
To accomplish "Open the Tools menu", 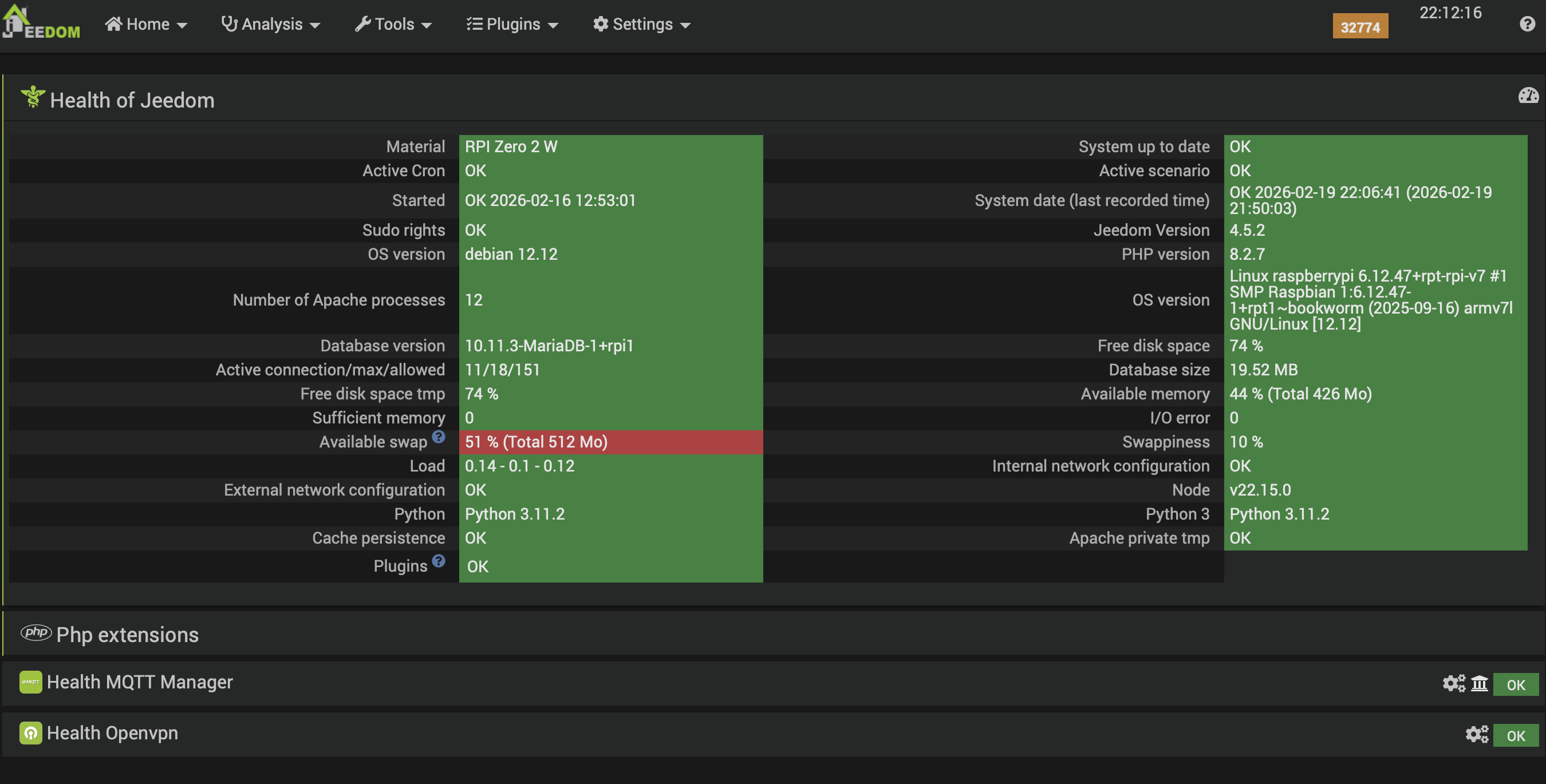I will pos(393,24).
